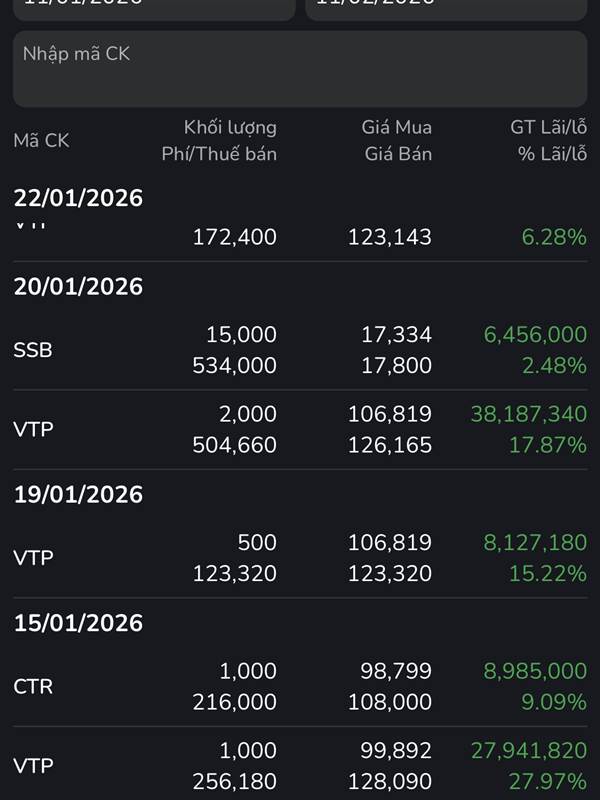600x800 pixels.
Task: Tap the 22/01/2026 date group header
Action: tap(78, 198)
